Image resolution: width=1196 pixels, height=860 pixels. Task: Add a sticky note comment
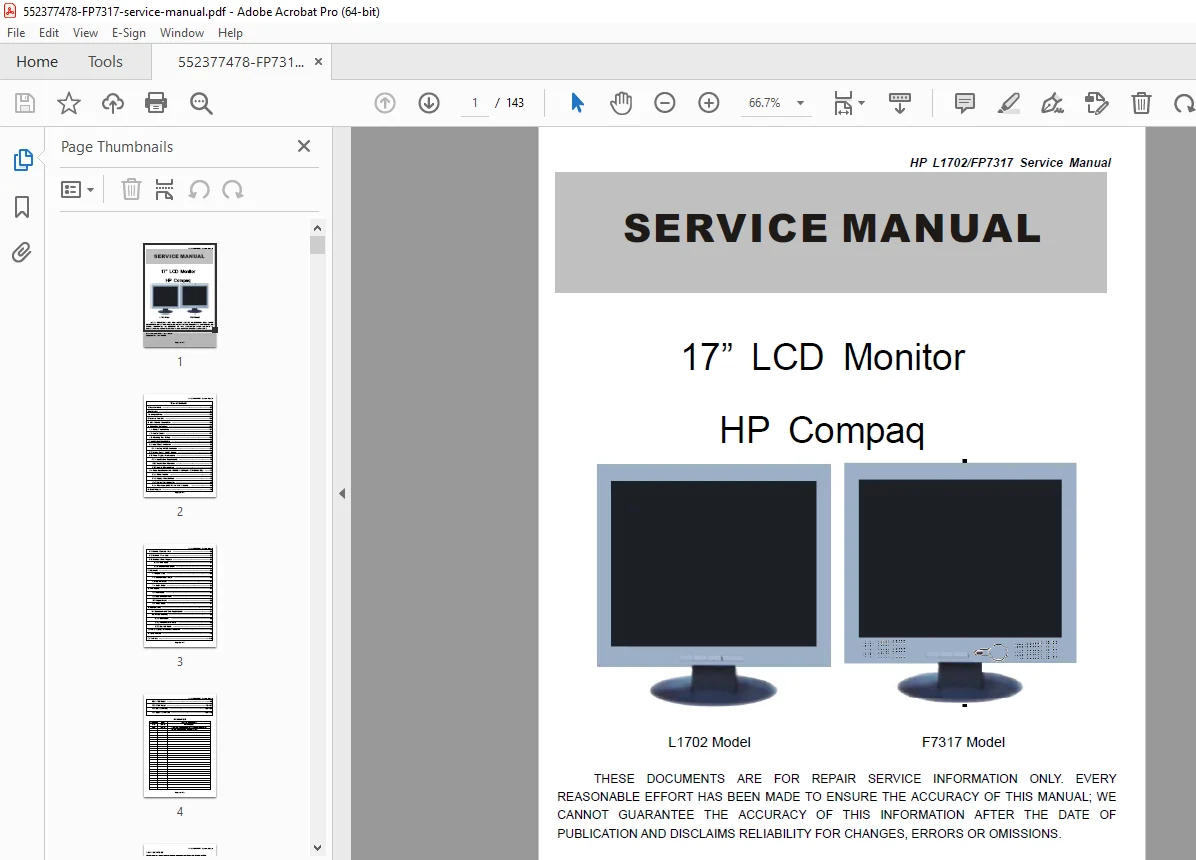(965, 103)
